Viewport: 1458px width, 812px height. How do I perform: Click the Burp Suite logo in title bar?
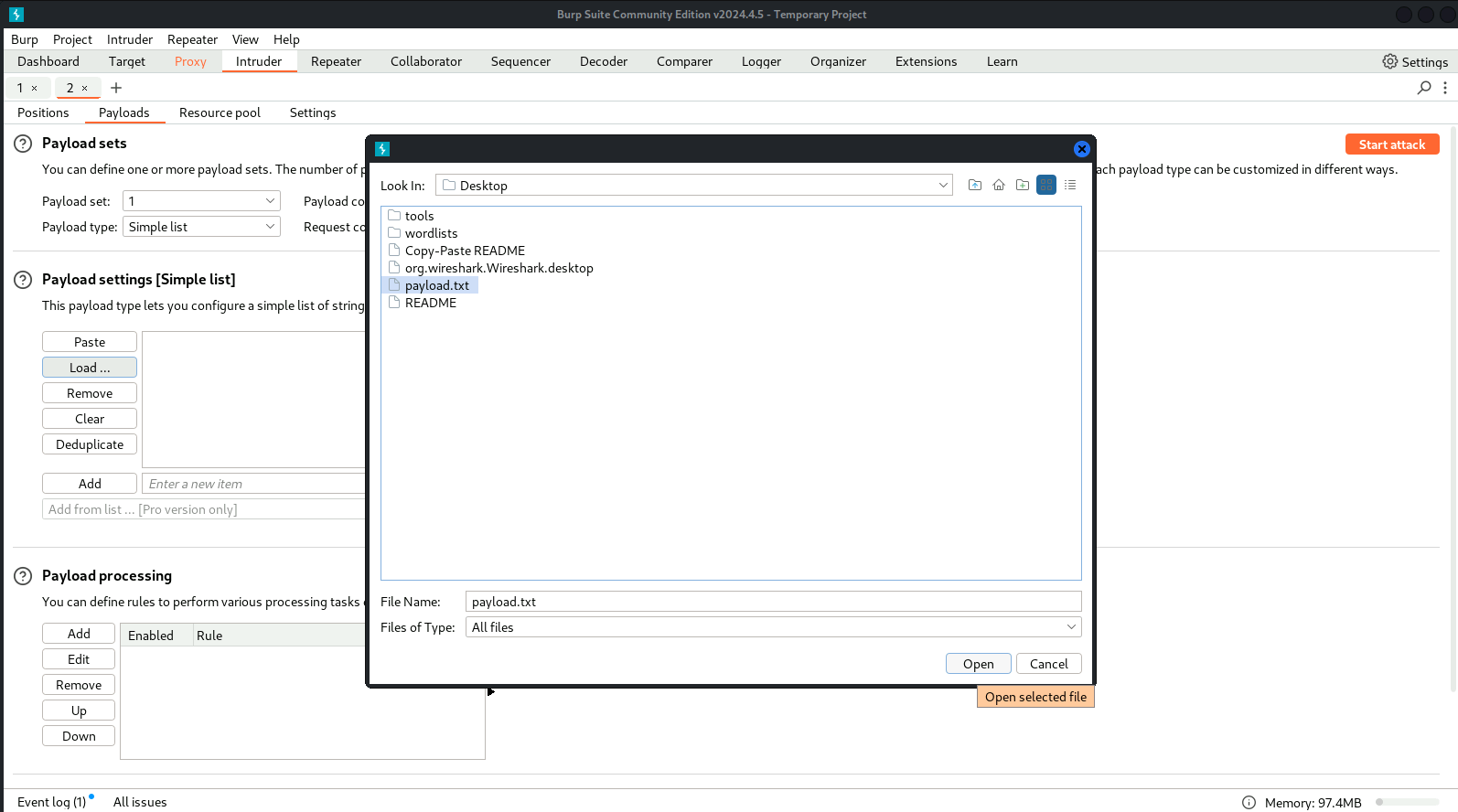[16, 15]
